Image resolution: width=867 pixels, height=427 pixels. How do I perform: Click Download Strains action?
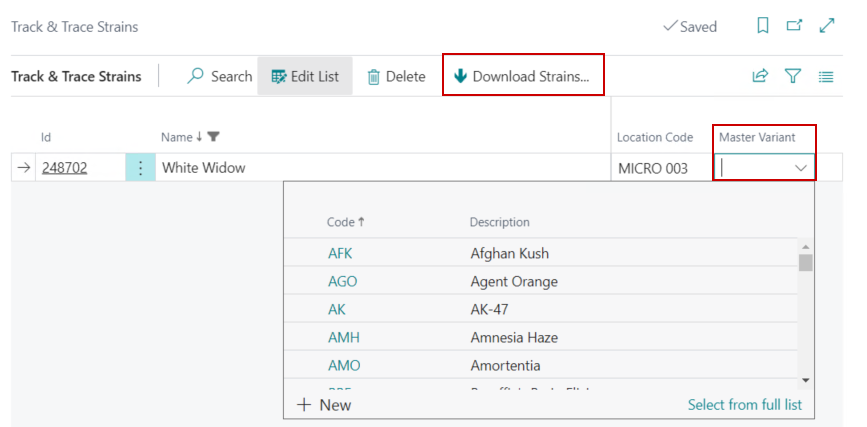(x=522, y=76)
